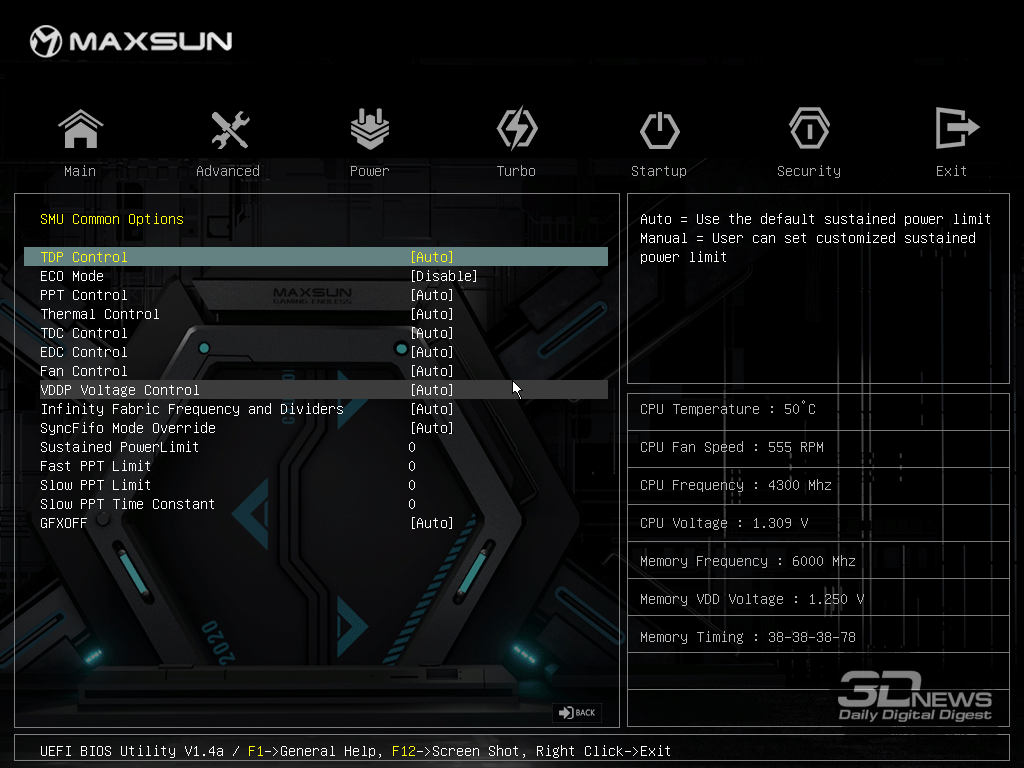Image resolution: width=1024 pixels, height=768 pixels.
Task: Click the CPU Frequency reading
Action: point(735,485)
